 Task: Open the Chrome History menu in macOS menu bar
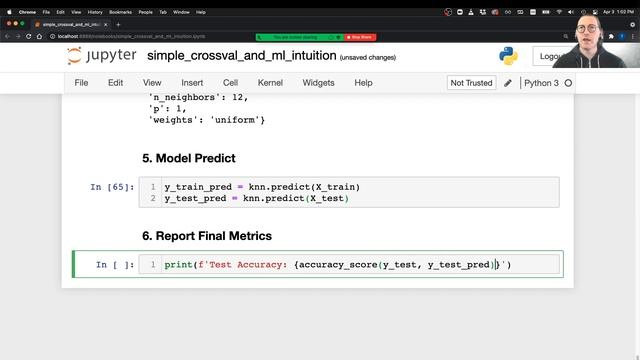pyautogui.click(x=95, y=12)
